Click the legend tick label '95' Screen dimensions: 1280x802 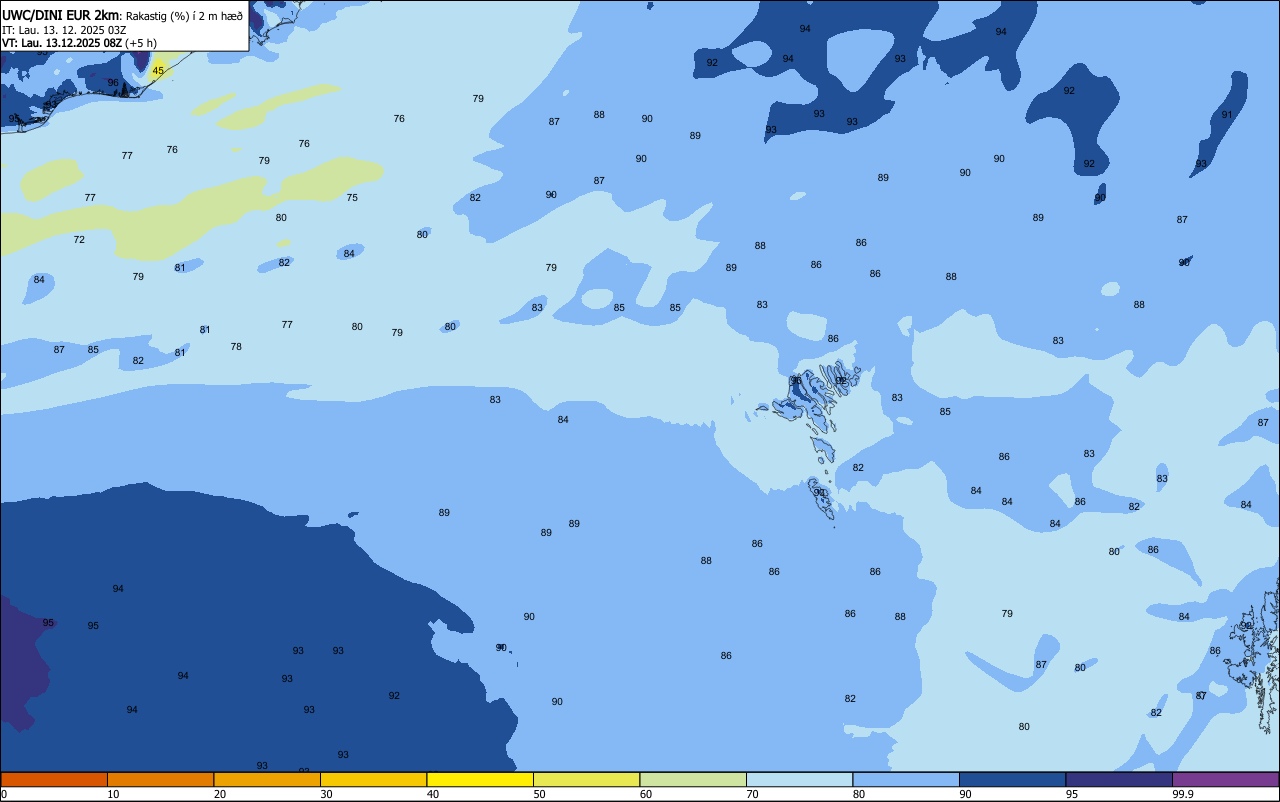pyautogui.click(x=1071, y=794)
